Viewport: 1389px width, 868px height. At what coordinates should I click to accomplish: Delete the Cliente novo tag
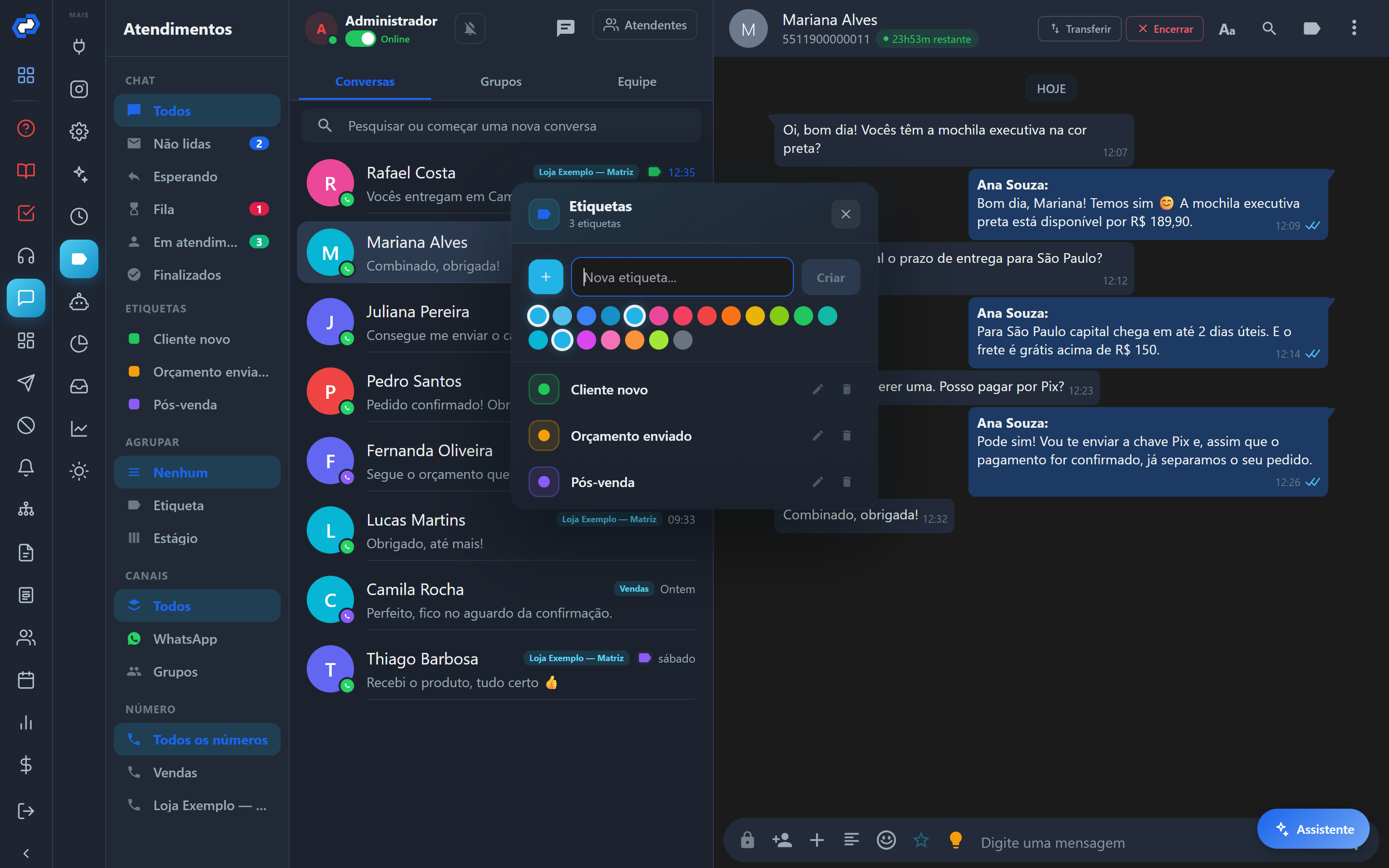tap(846, 389)
